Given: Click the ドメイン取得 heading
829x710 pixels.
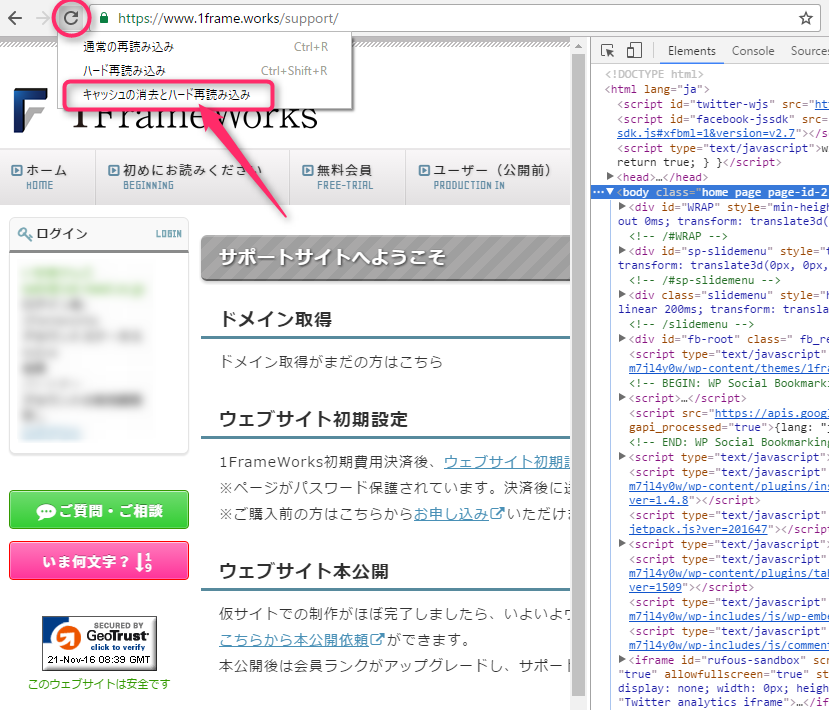Looking at the screenshot, I should point(275,319).
